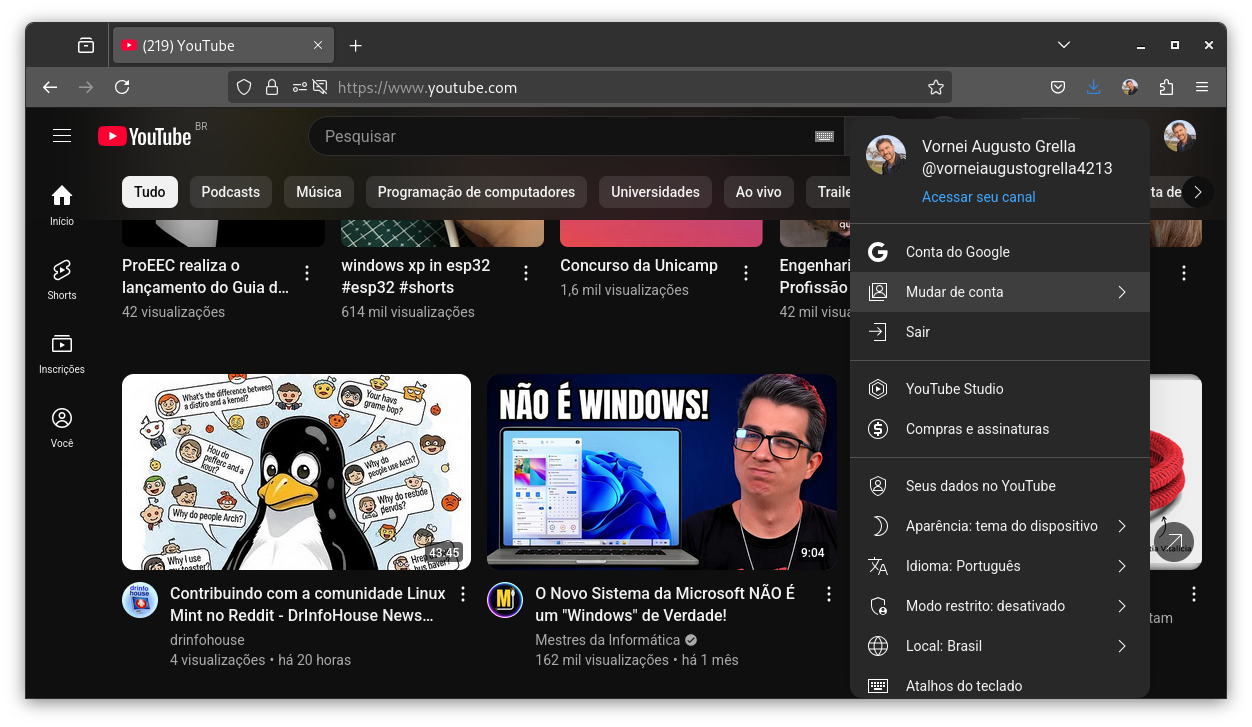Play the NÃO É WINDOWS thumbnail video
Viewport: 1252px width, 727px height.
tap(662, 472)
